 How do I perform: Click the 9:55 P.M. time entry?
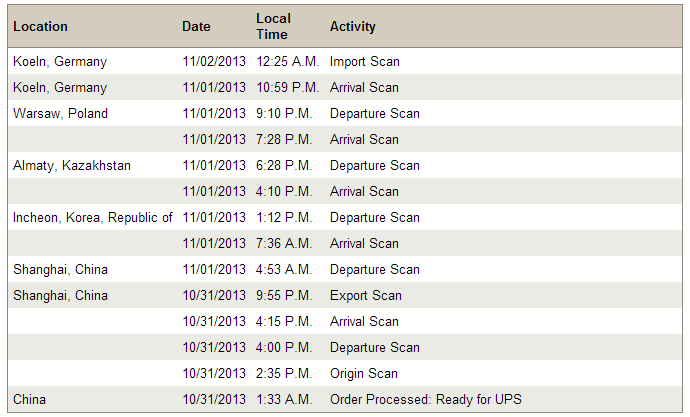(284, 296)
